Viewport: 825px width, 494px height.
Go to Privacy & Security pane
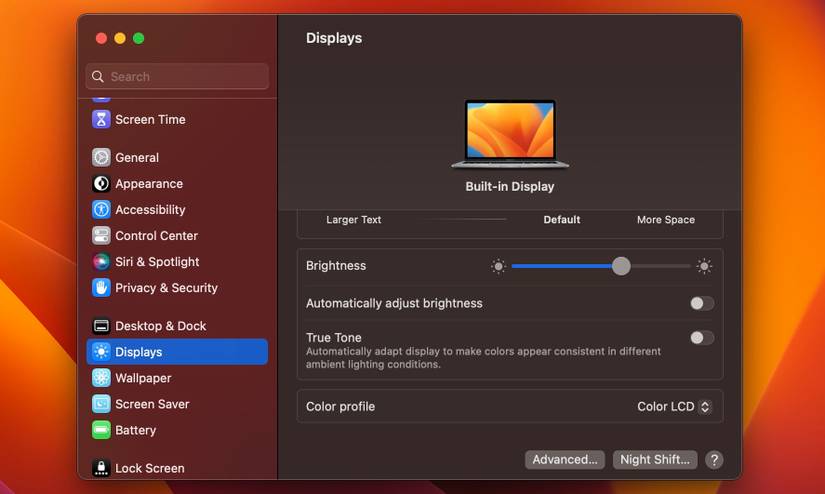click(166, 288)
